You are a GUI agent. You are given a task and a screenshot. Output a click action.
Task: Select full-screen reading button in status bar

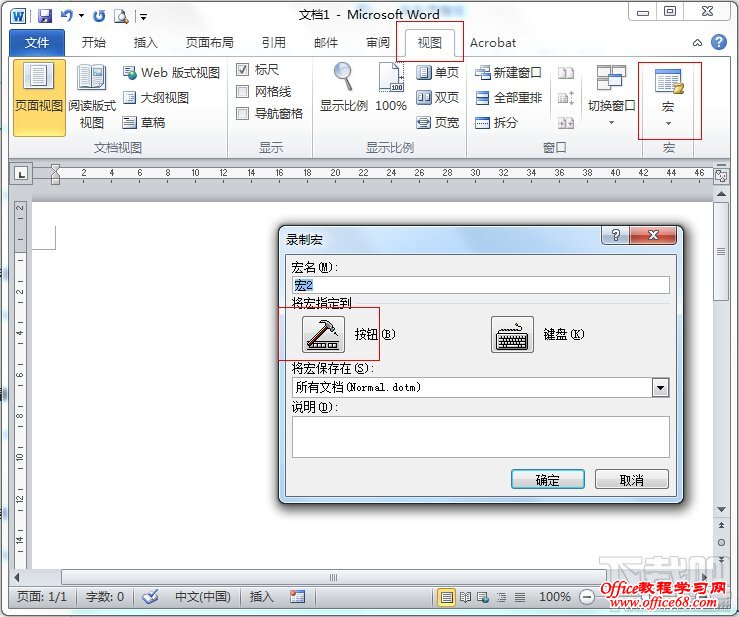tap(466, 597)
